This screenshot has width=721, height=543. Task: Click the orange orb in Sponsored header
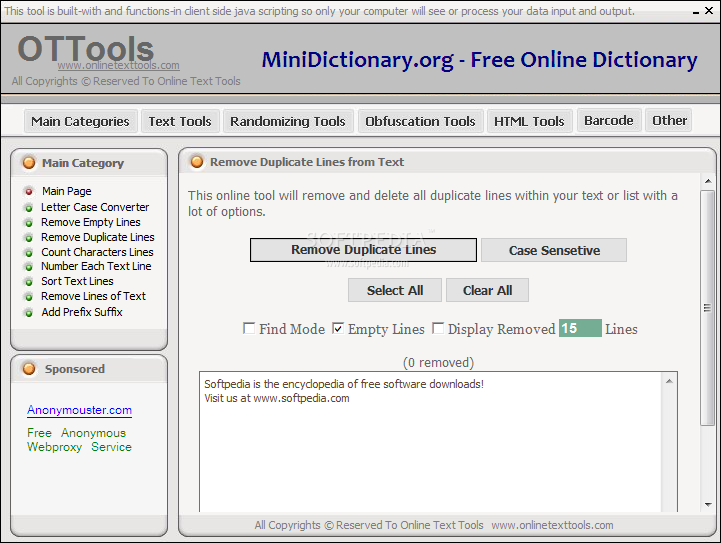tap(29, 369)
